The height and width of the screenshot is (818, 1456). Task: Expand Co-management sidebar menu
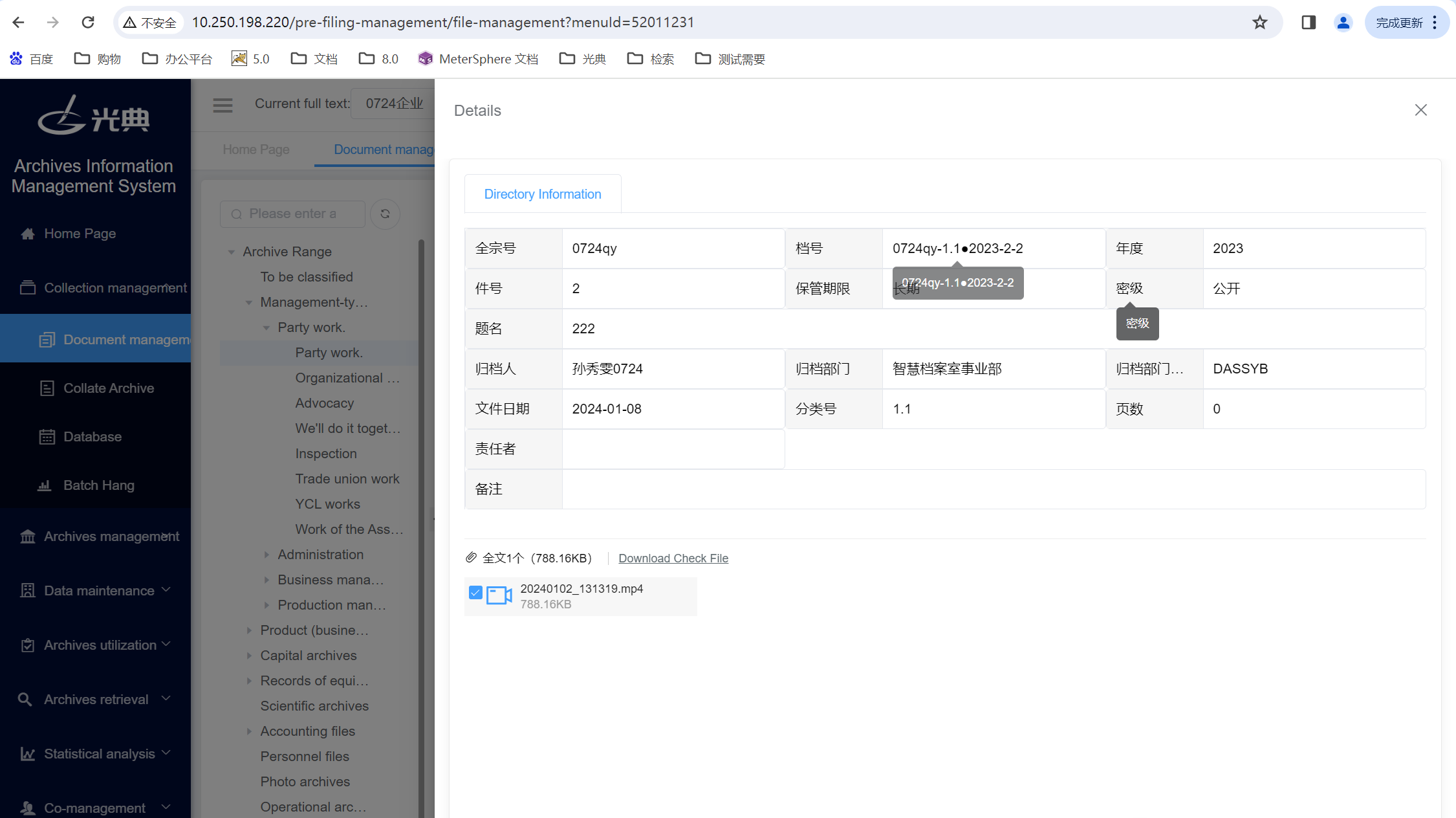pyautogui.click(x=95, y=808)
